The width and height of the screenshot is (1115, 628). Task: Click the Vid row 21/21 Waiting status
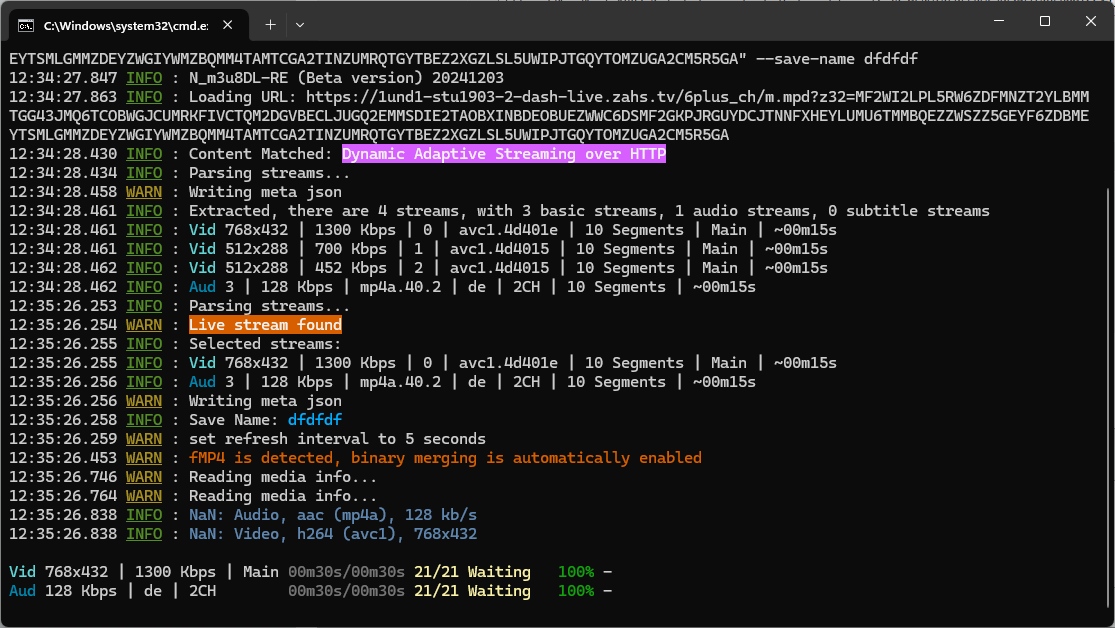coord(471,572)
